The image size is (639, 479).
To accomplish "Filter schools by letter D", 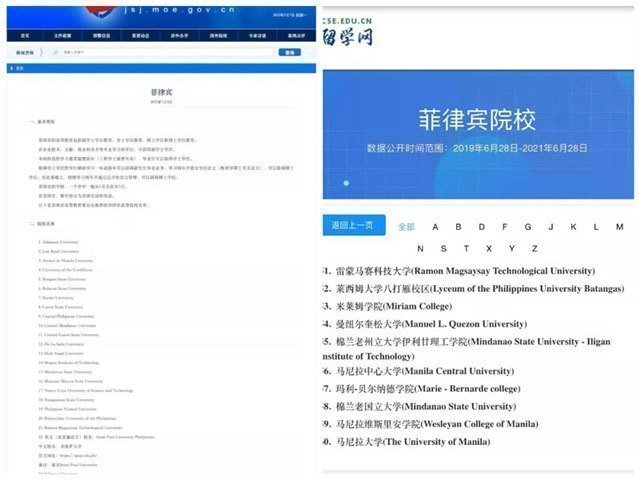I will (x=482, y=227).
